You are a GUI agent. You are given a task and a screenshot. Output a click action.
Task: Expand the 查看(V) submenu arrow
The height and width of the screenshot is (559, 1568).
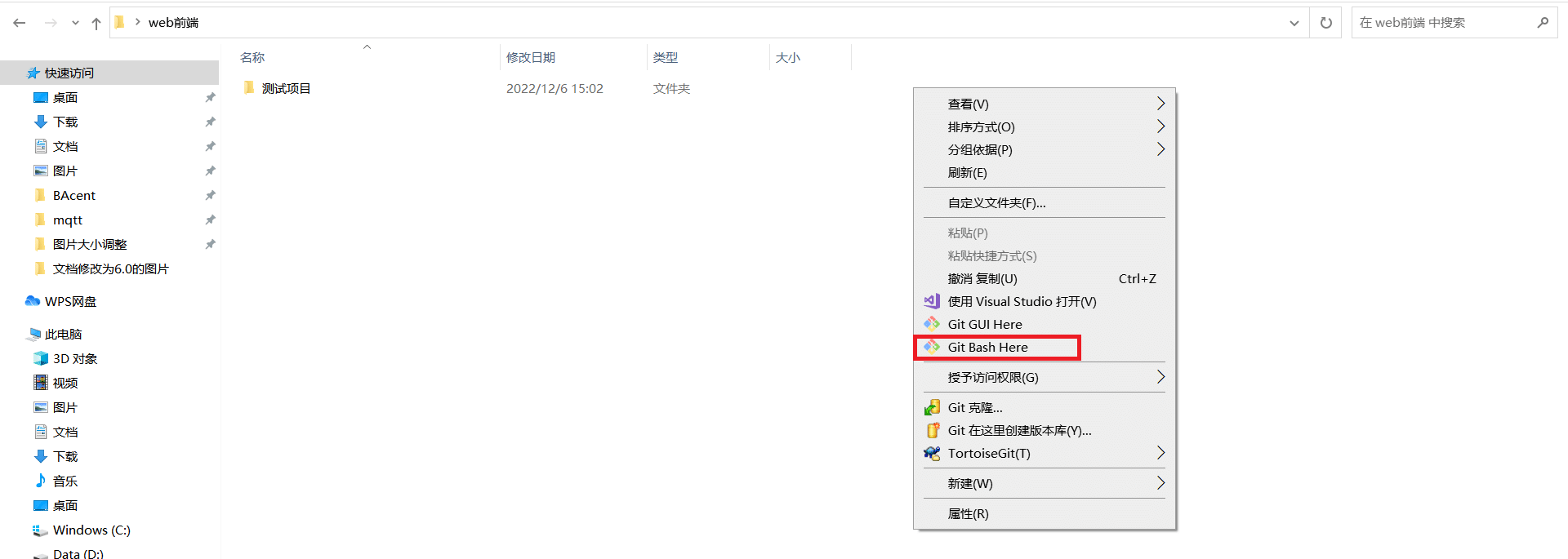point(1160,104)
